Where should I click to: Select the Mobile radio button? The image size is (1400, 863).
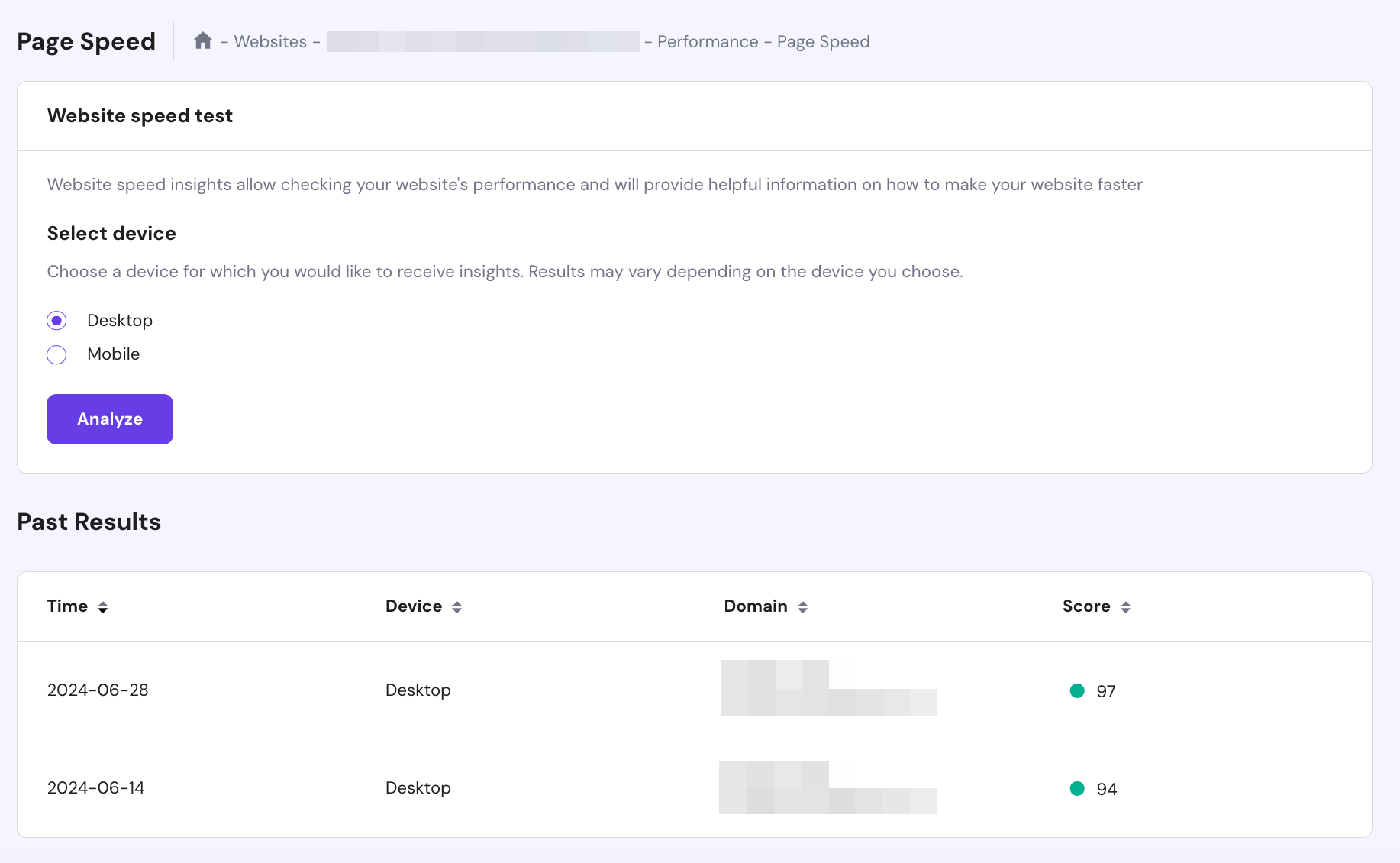(x=56, y=354)
